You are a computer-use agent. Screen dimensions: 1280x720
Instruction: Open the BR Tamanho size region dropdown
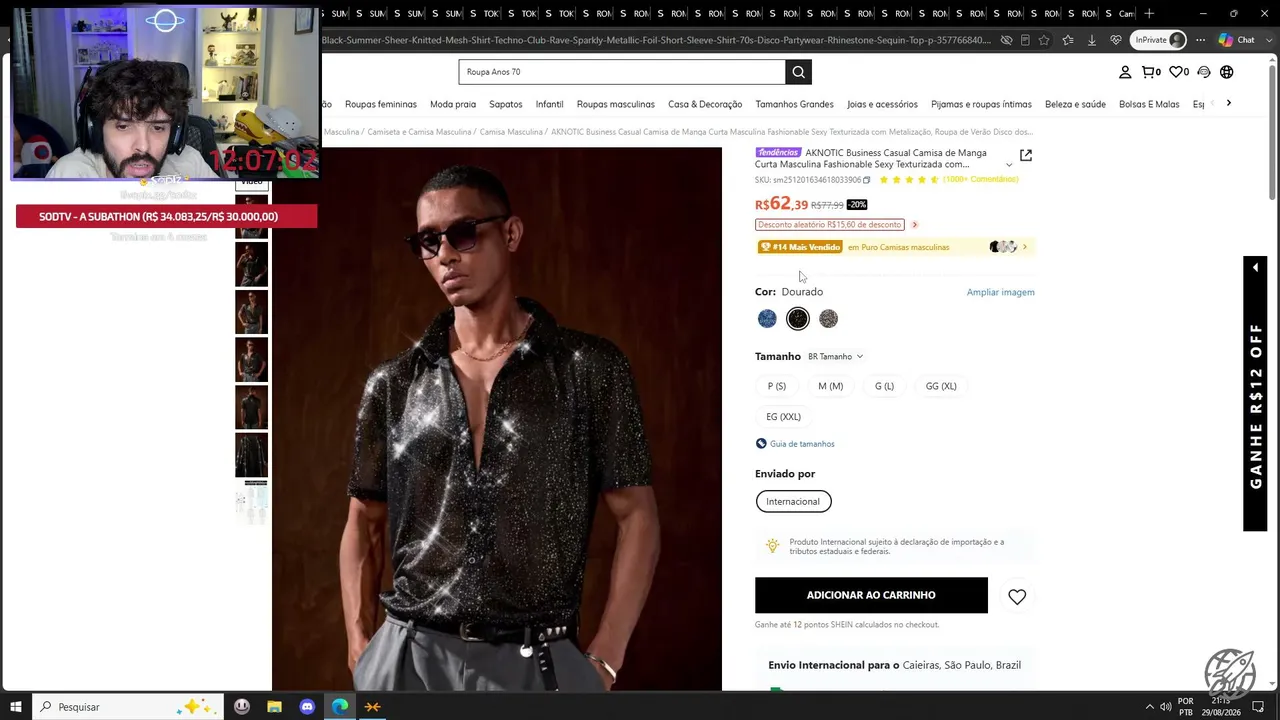(x=835, y=357)
